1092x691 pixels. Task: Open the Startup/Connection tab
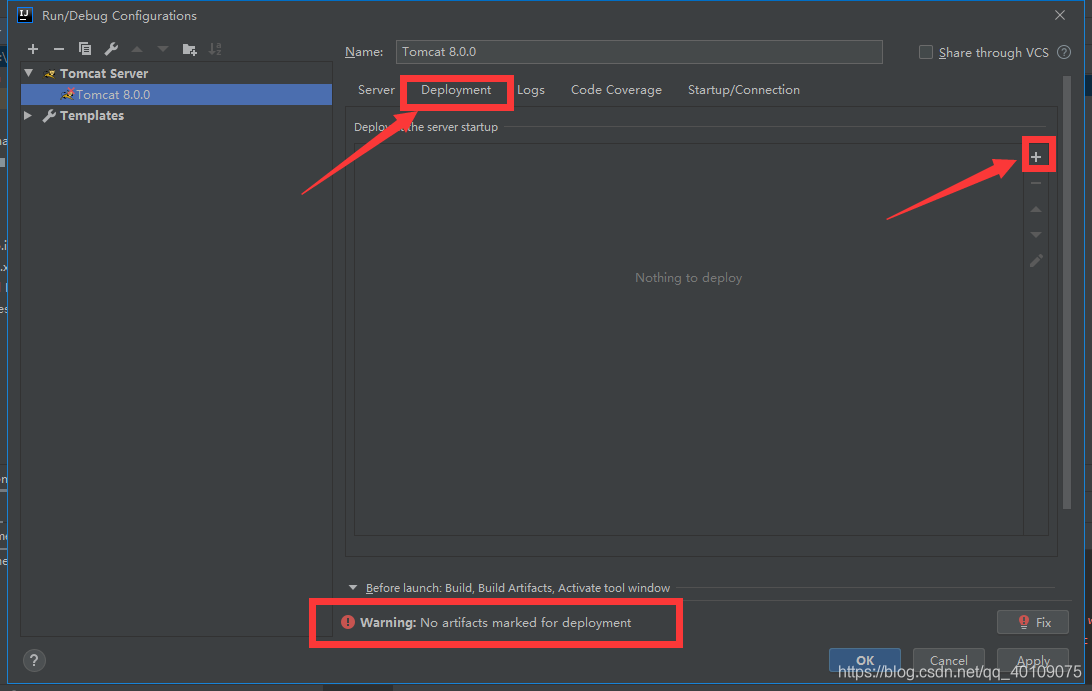(744, 90)
